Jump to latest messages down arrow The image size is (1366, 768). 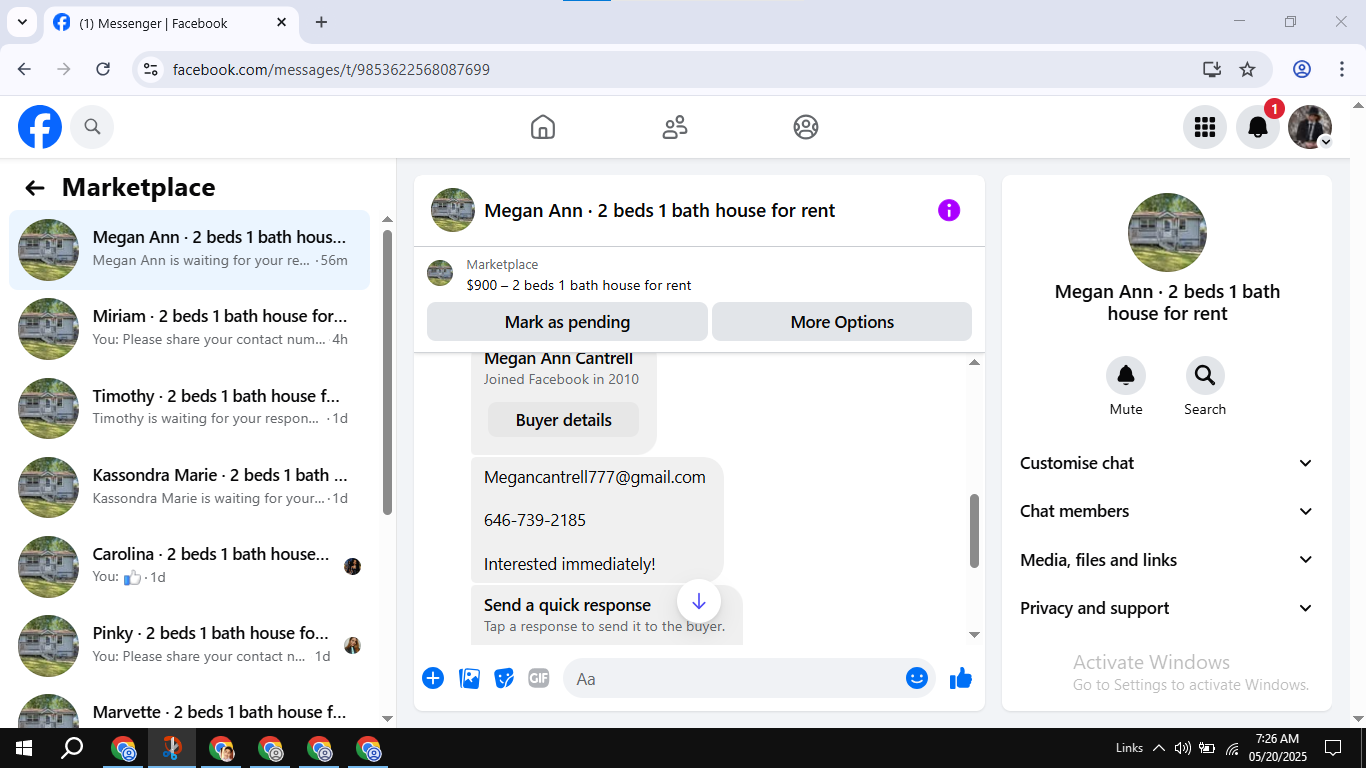click(699, 601)
